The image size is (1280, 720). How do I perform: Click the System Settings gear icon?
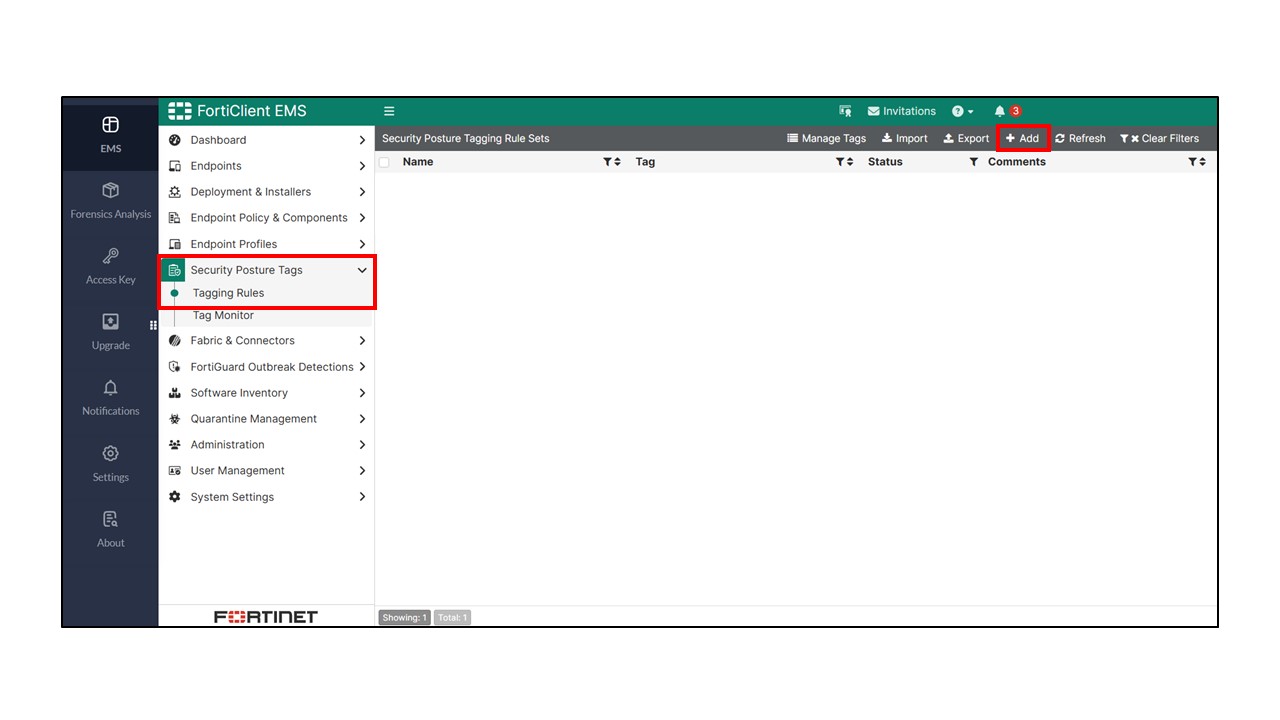(175, 497)
